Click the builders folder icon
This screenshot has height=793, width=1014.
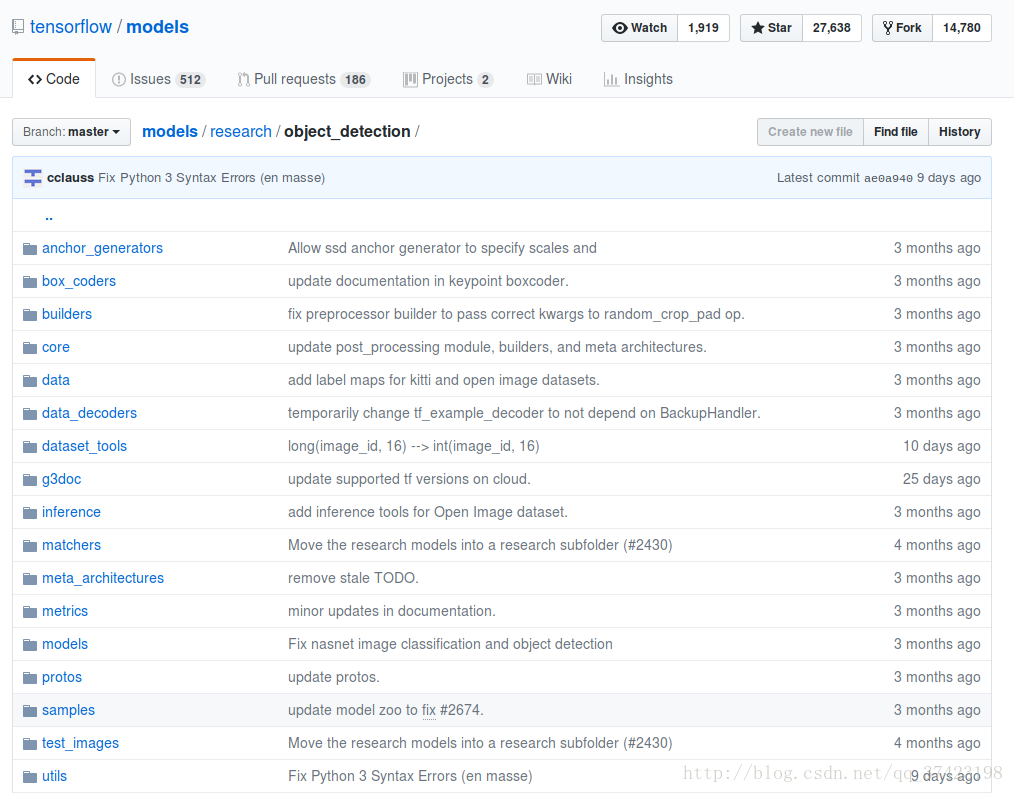pyautogui.click(x=30, y=315)
